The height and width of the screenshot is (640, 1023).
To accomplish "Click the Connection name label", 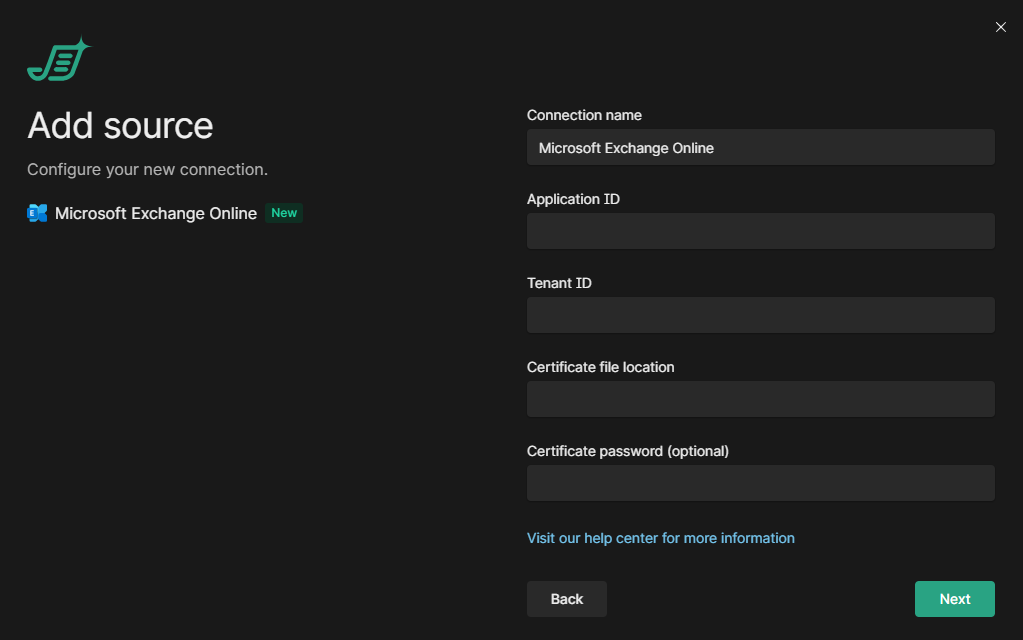I will point(584,115).
